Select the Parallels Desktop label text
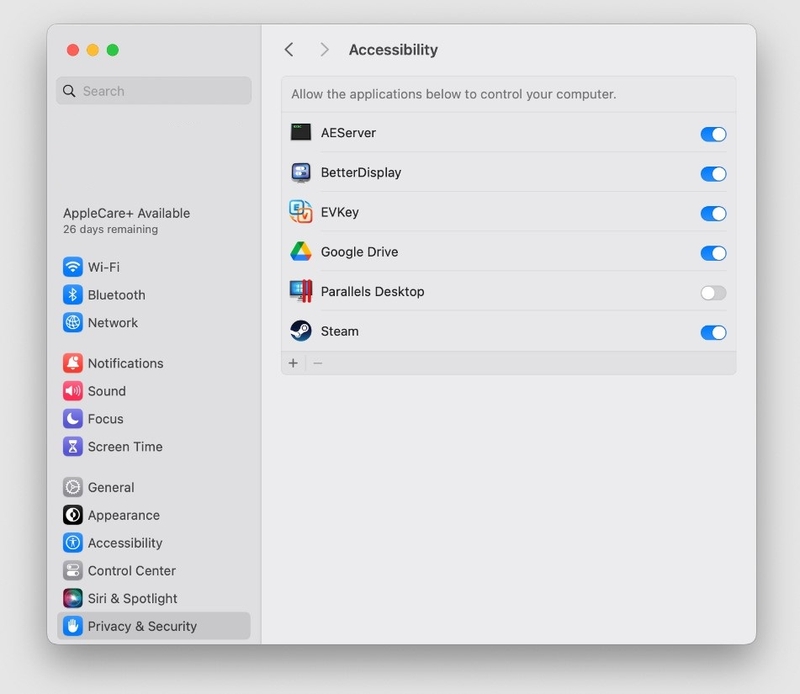800x694 pixels. [x=372, y=291]
